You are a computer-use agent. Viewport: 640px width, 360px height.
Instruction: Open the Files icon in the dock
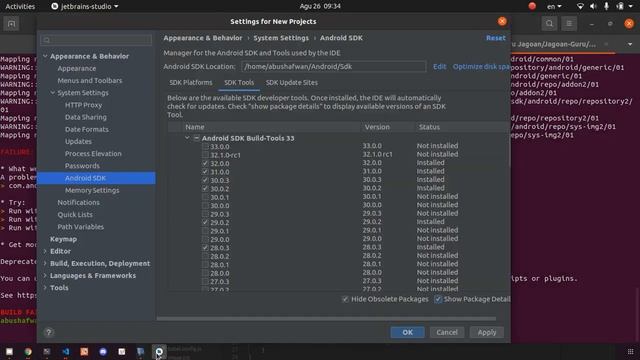pos(9,351)
